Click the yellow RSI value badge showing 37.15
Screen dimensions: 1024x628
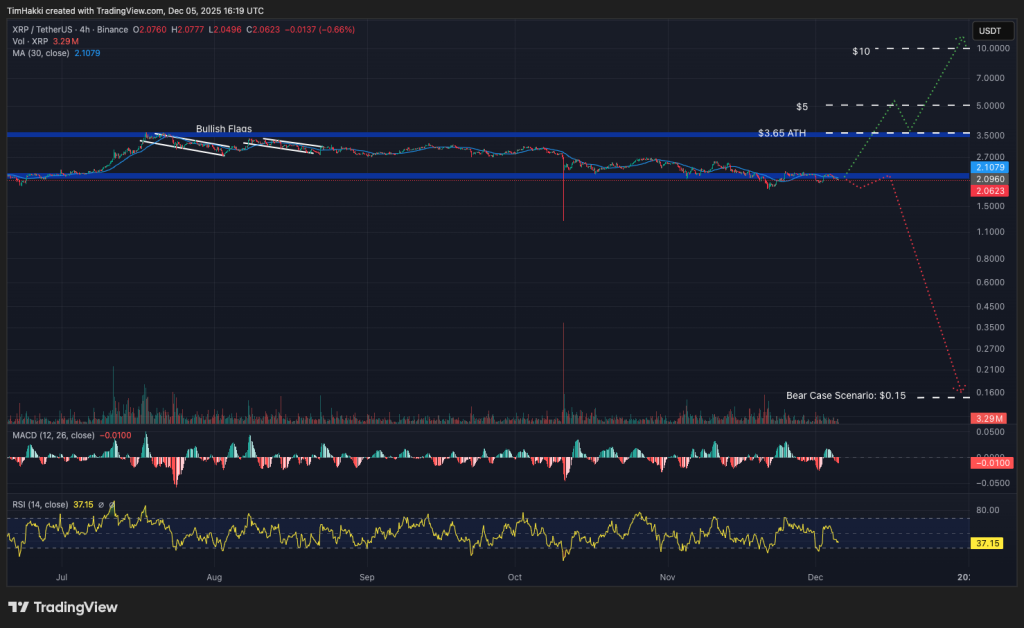(985, 544)
